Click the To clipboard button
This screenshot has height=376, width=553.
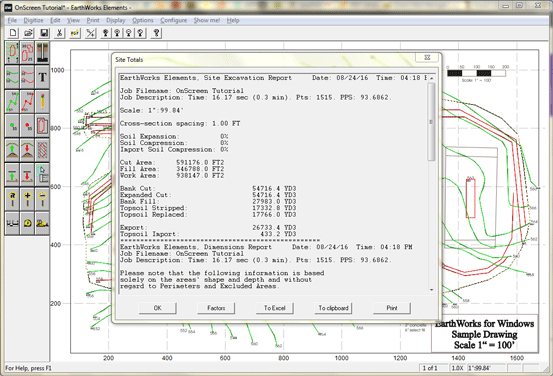pyautogui.click(x=333, y=308)
